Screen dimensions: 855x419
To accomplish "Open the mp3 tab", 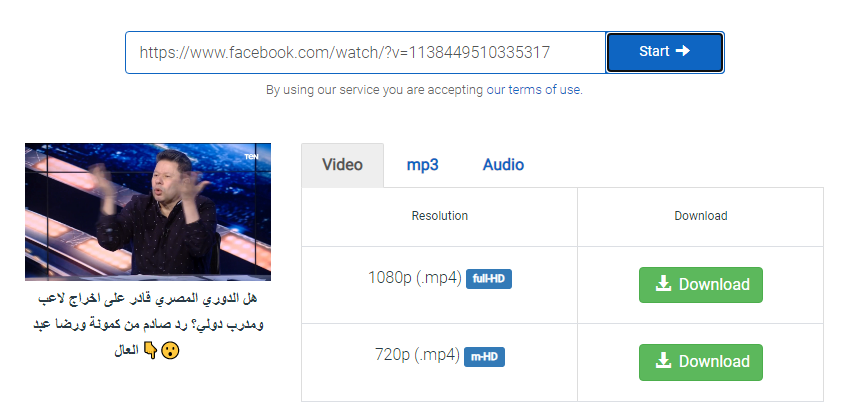I will (422, 165).
